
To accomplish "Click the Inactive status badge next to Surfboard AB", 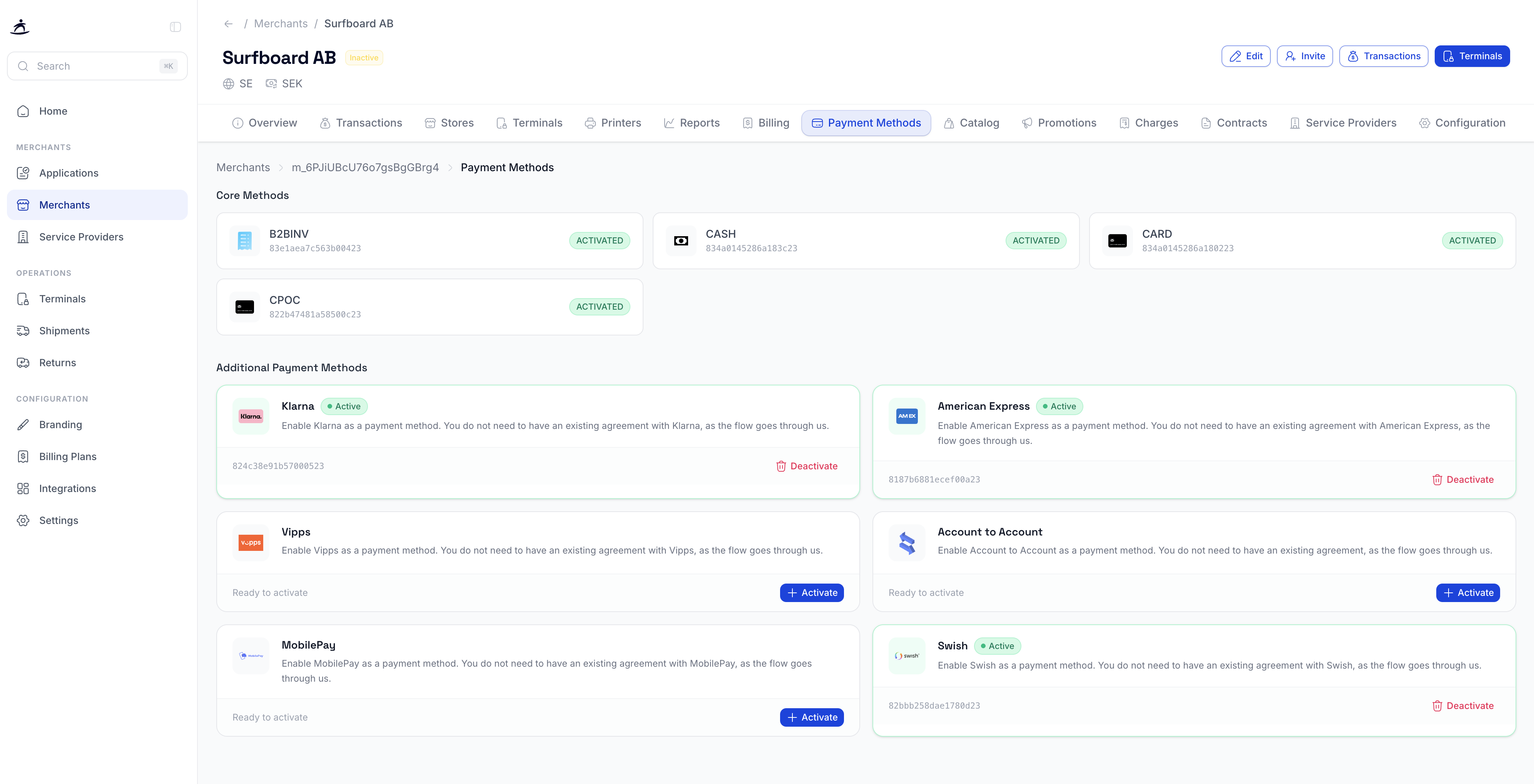I will point(364,58).
